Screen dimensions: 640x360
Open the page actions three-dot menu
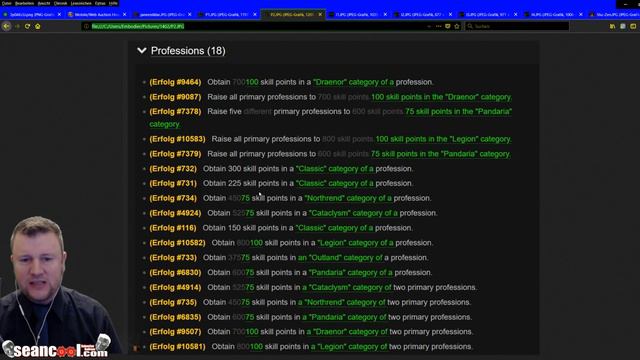click(x=438, y=26)
